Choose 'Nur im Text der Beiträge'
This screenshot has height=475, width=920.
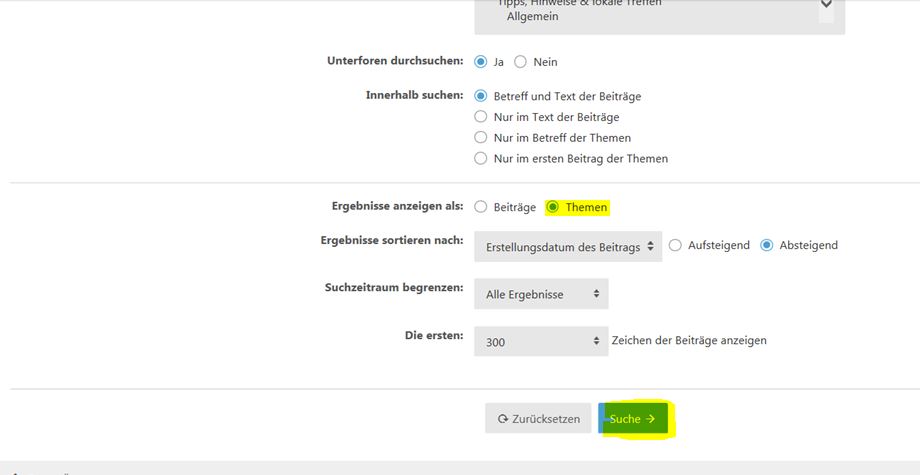point(481,117)
